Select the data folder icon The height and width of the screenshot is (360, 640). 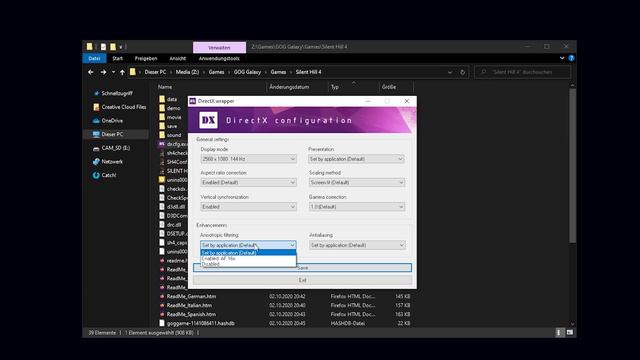pyautogui.click(x=162, y=99)
